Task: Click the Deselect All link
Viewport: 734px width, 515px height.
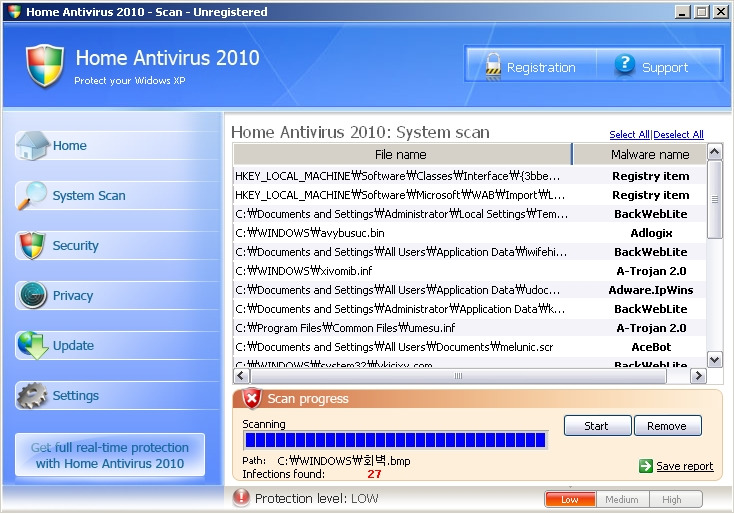Action: tap(678, 135)
